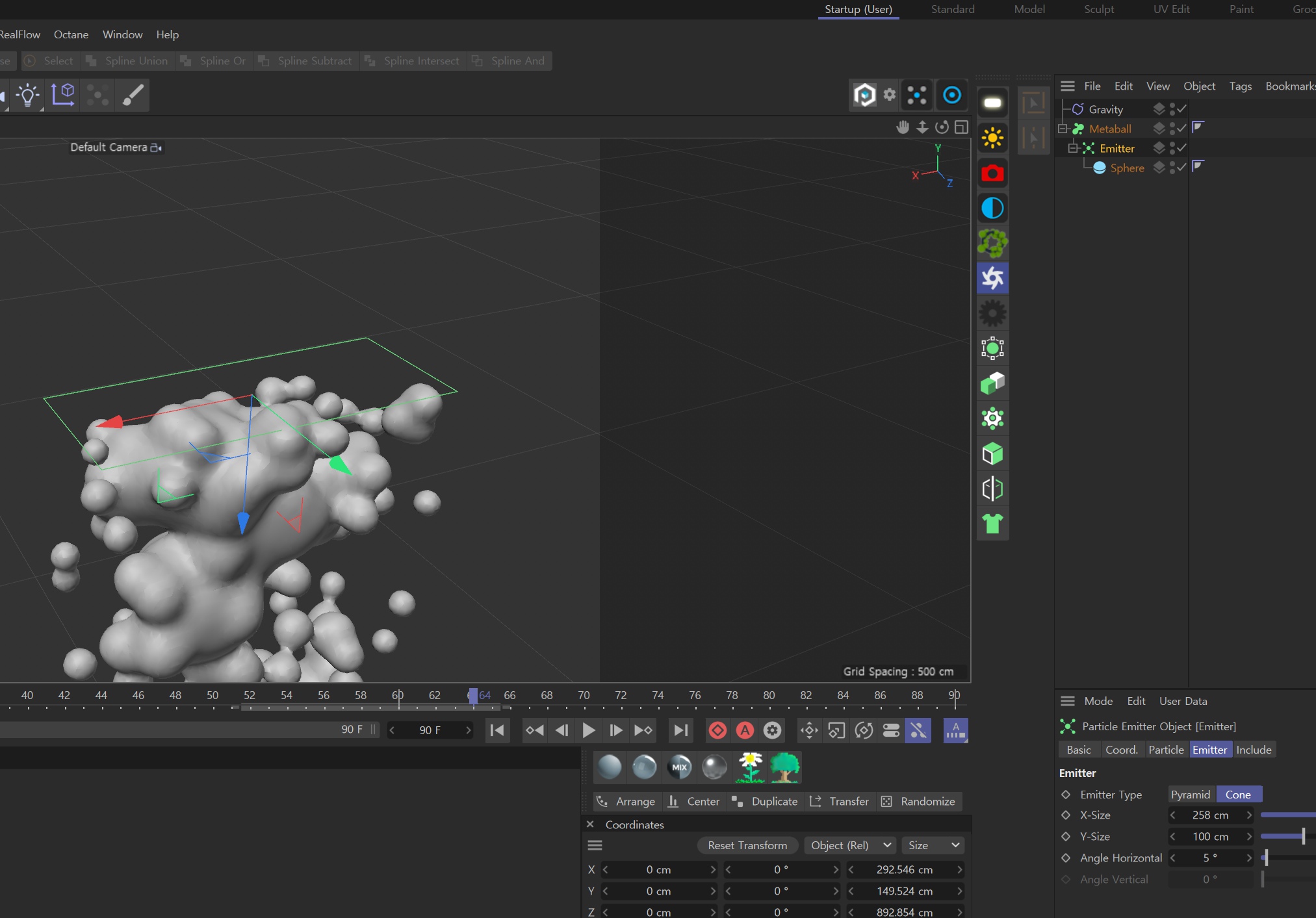Toggle the Sphere visibility dots
1316x918 pixels.
click(1172, 168)
